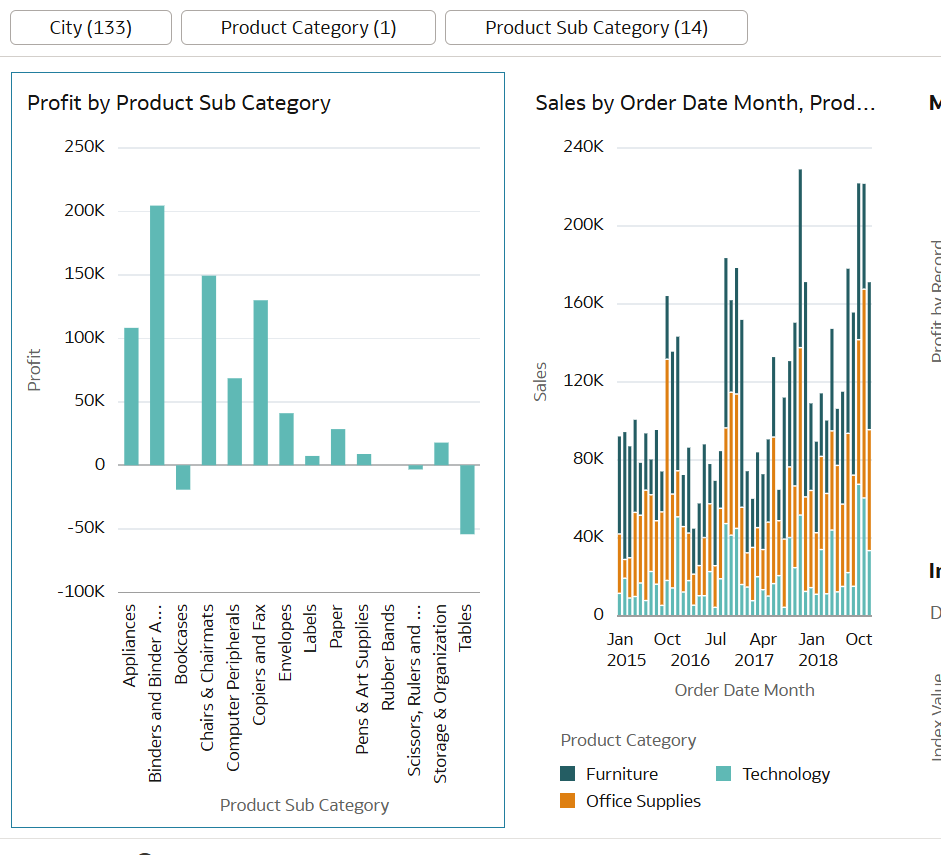This screenshot has width=941, height=855.
Task: Click the Storage & Organization profit bar
Action: (441, 454)
